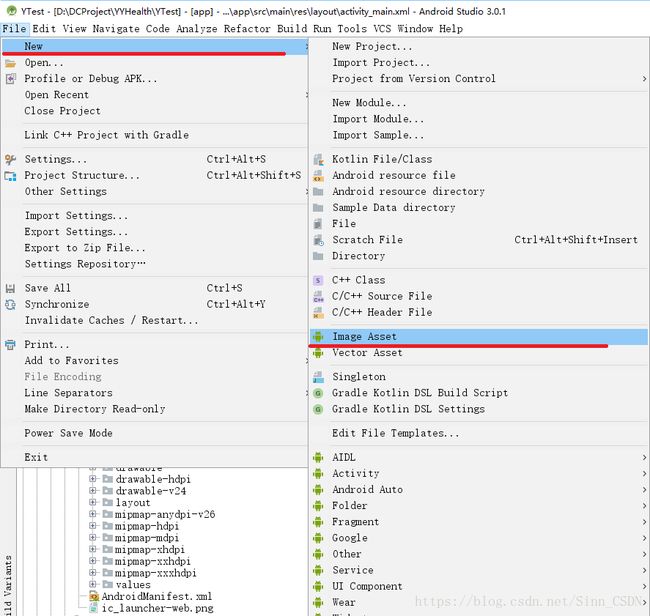Screen dimensions: 650x616
Task: Open the Edit menu in menu bar
Action: pos(44,29)
